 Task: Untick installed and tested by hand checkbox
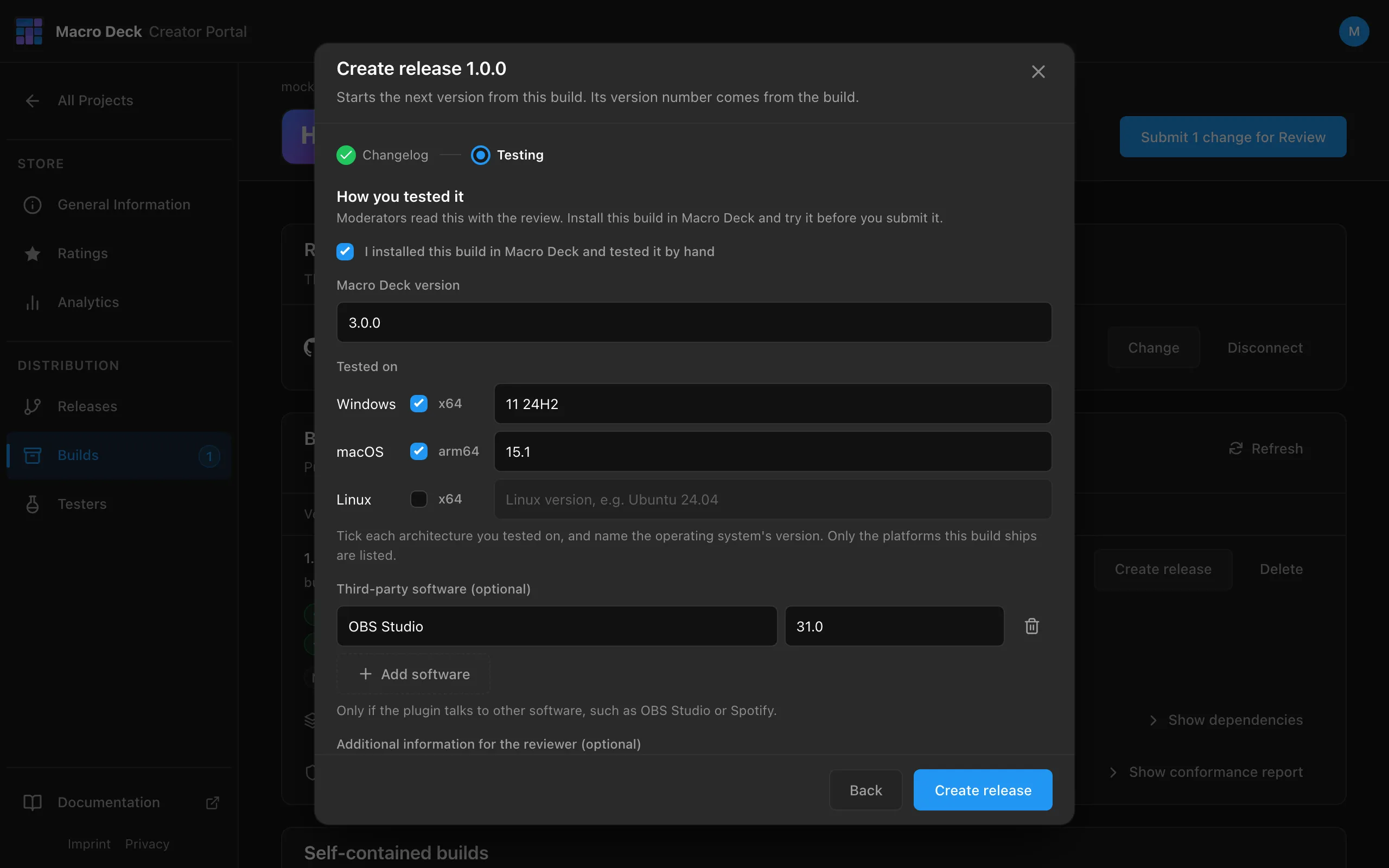click(345, 251)
